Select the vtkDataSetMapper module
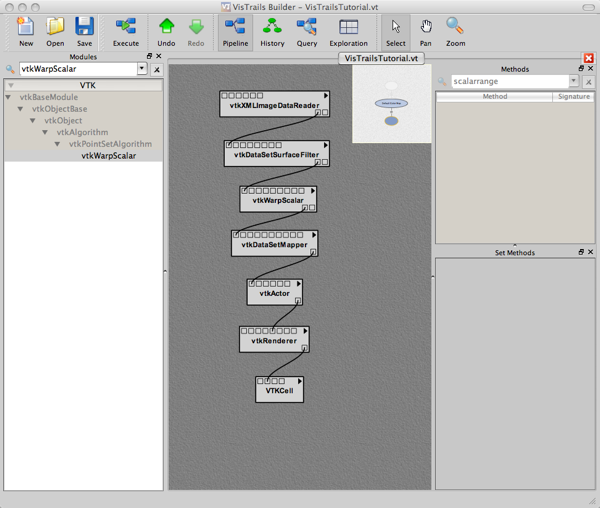This screenshot has height=508, width=600. (x=274, y=244)
